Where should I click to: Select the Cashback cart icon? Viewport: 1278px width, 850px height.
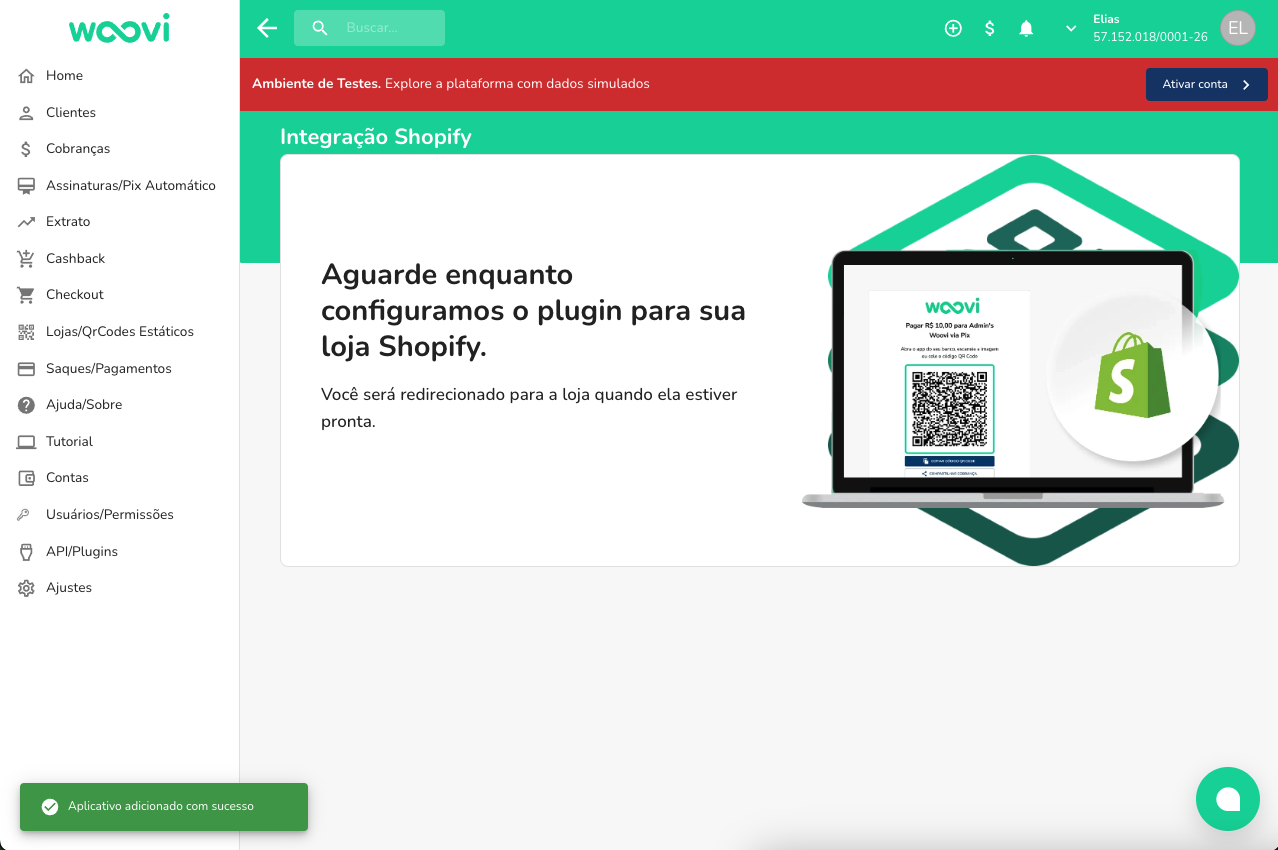(25, 258)
